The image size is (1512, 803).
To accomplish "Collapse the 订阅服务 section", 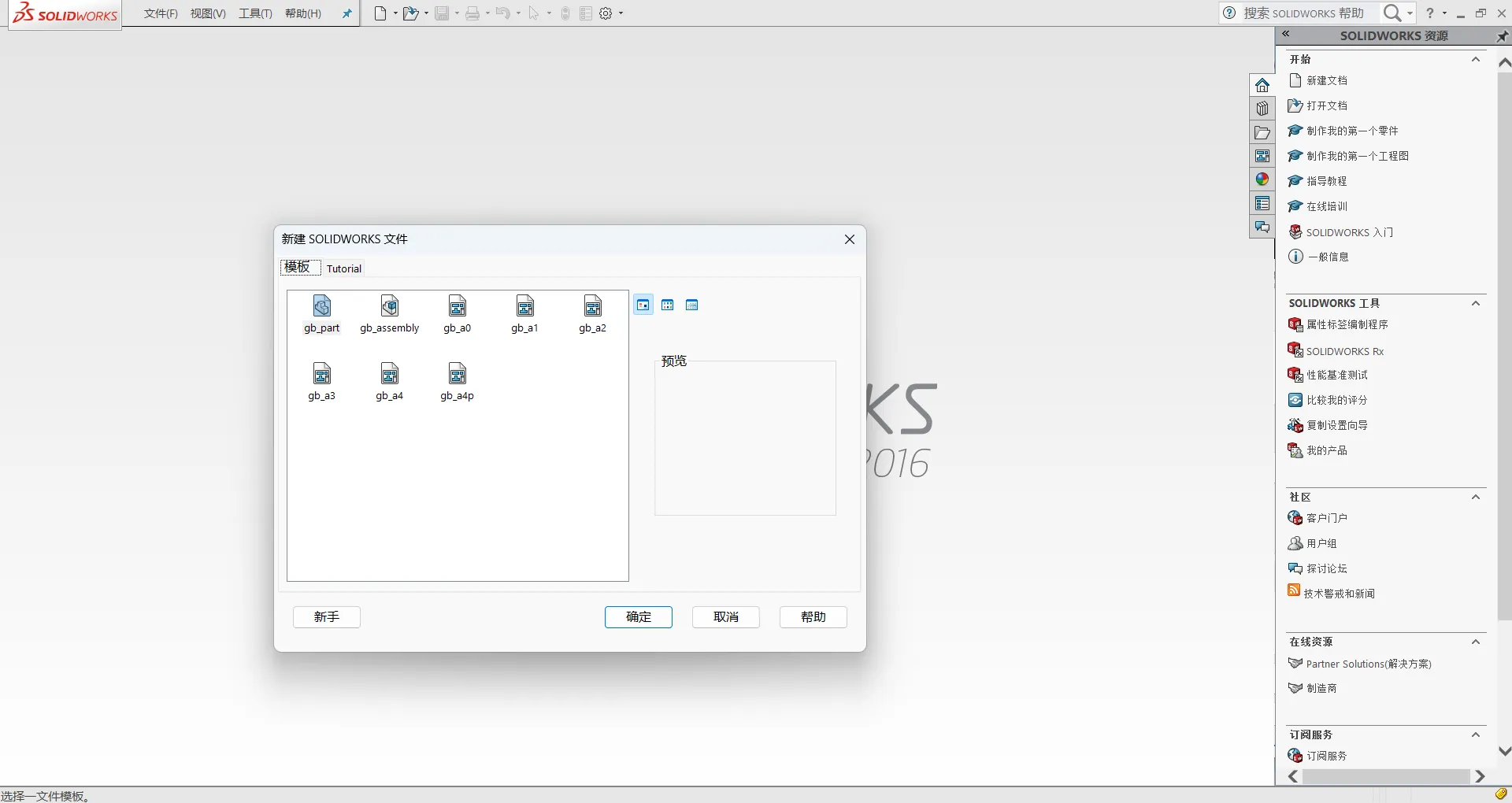I will click(1476, 735).
